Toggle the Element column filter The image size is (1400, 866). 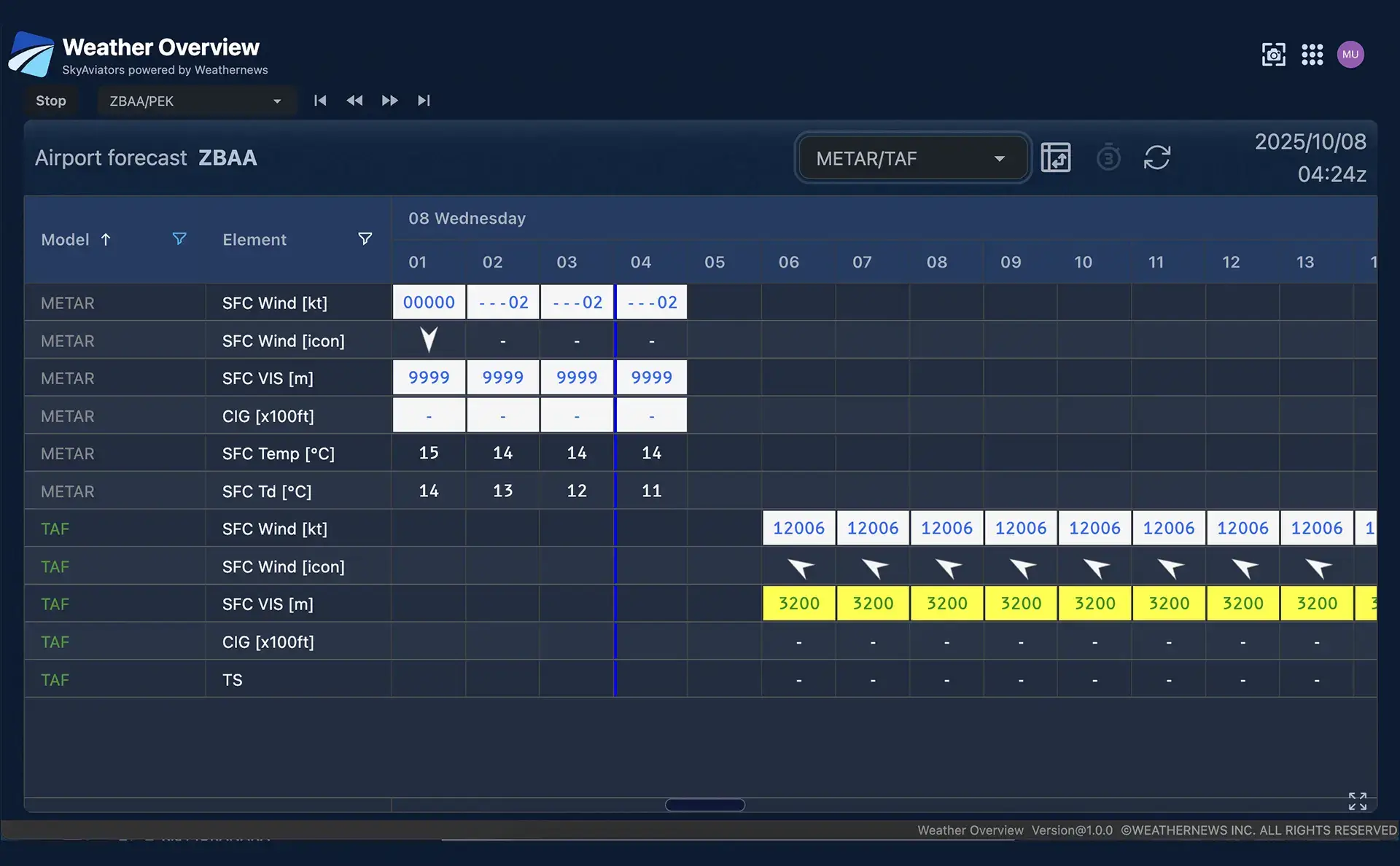(x=365, y=239)
